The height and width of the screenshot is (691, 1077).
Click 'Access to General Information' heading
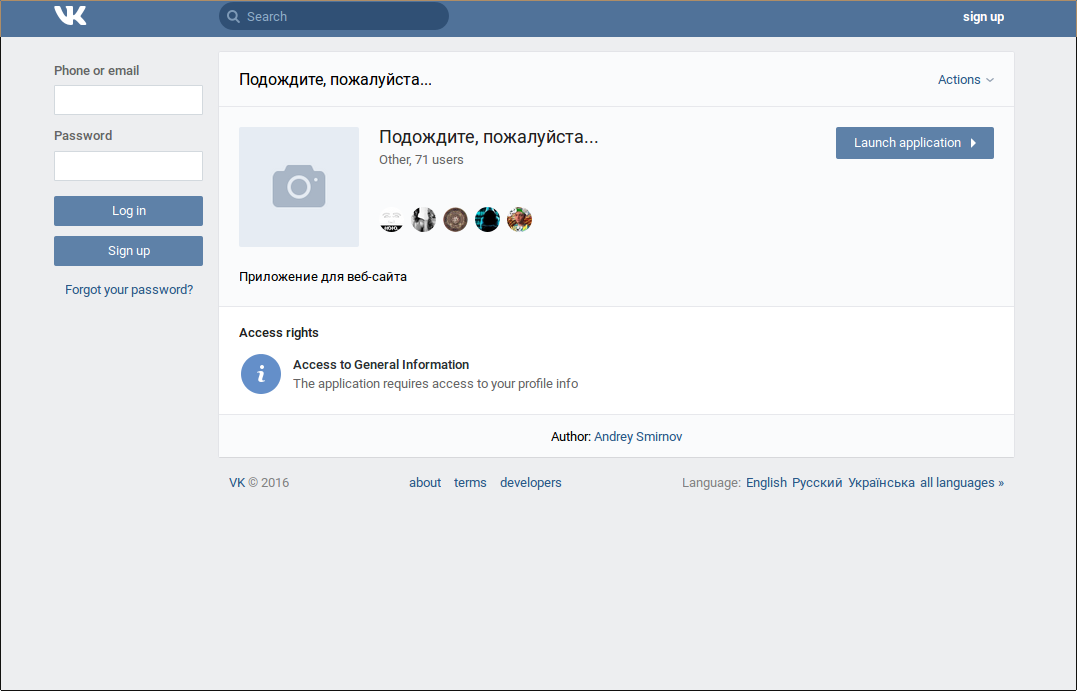381,365
